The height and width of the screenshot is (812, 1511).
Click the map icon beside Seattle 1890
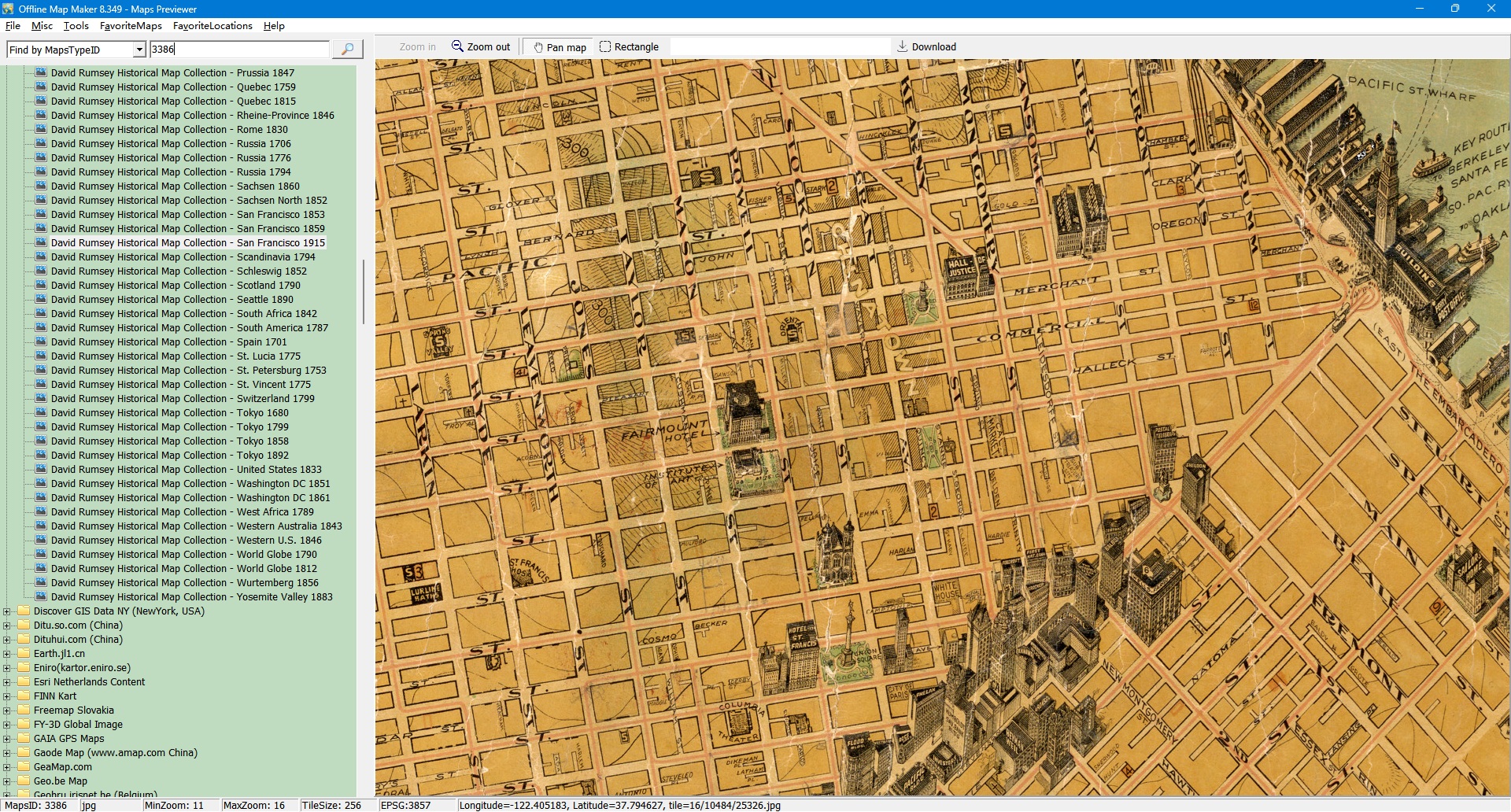click(41, 299)
